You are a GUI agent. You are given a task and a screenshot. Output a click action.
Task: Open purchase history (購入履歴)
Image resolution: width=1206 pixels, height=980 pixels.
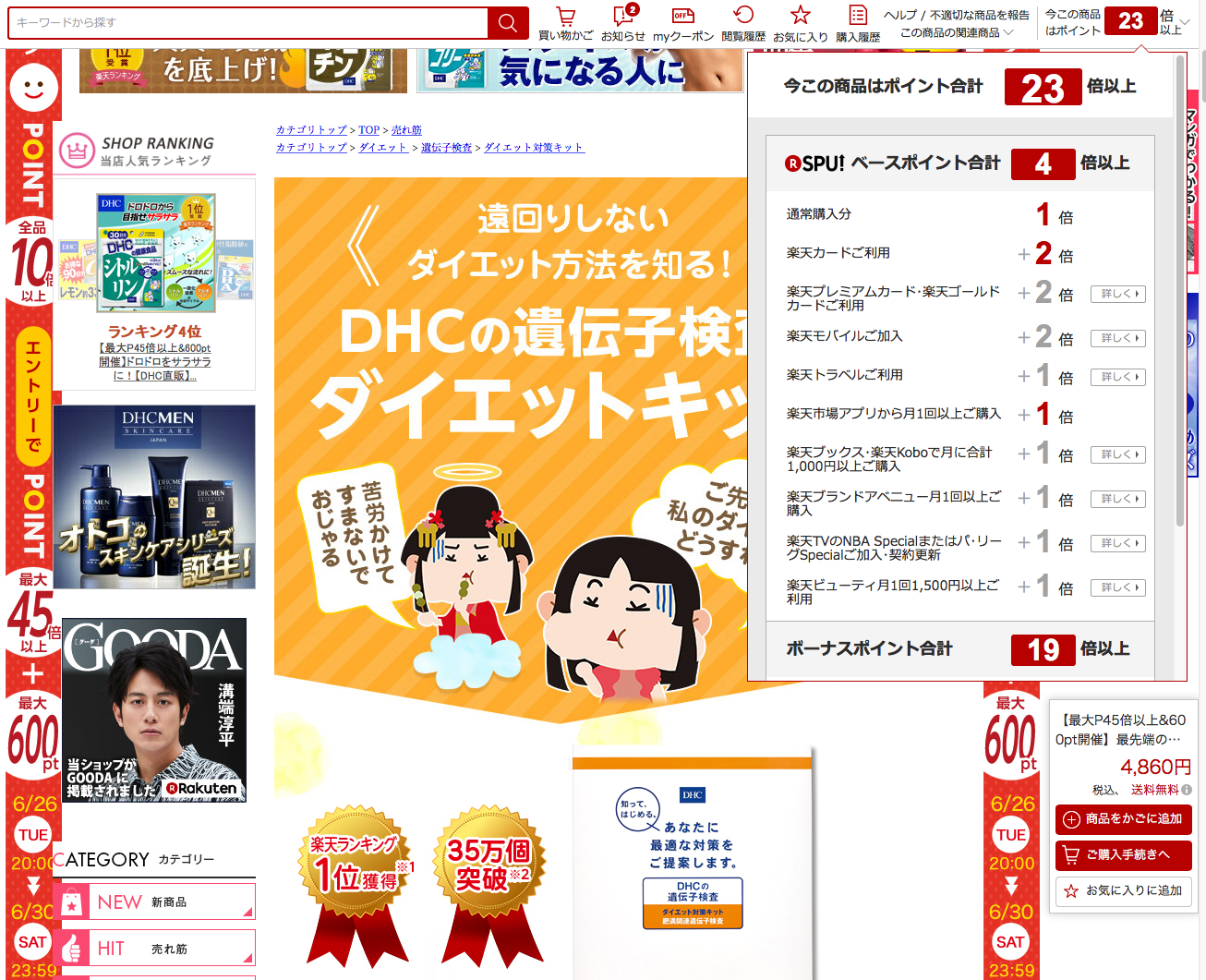[x=858, y=24]
